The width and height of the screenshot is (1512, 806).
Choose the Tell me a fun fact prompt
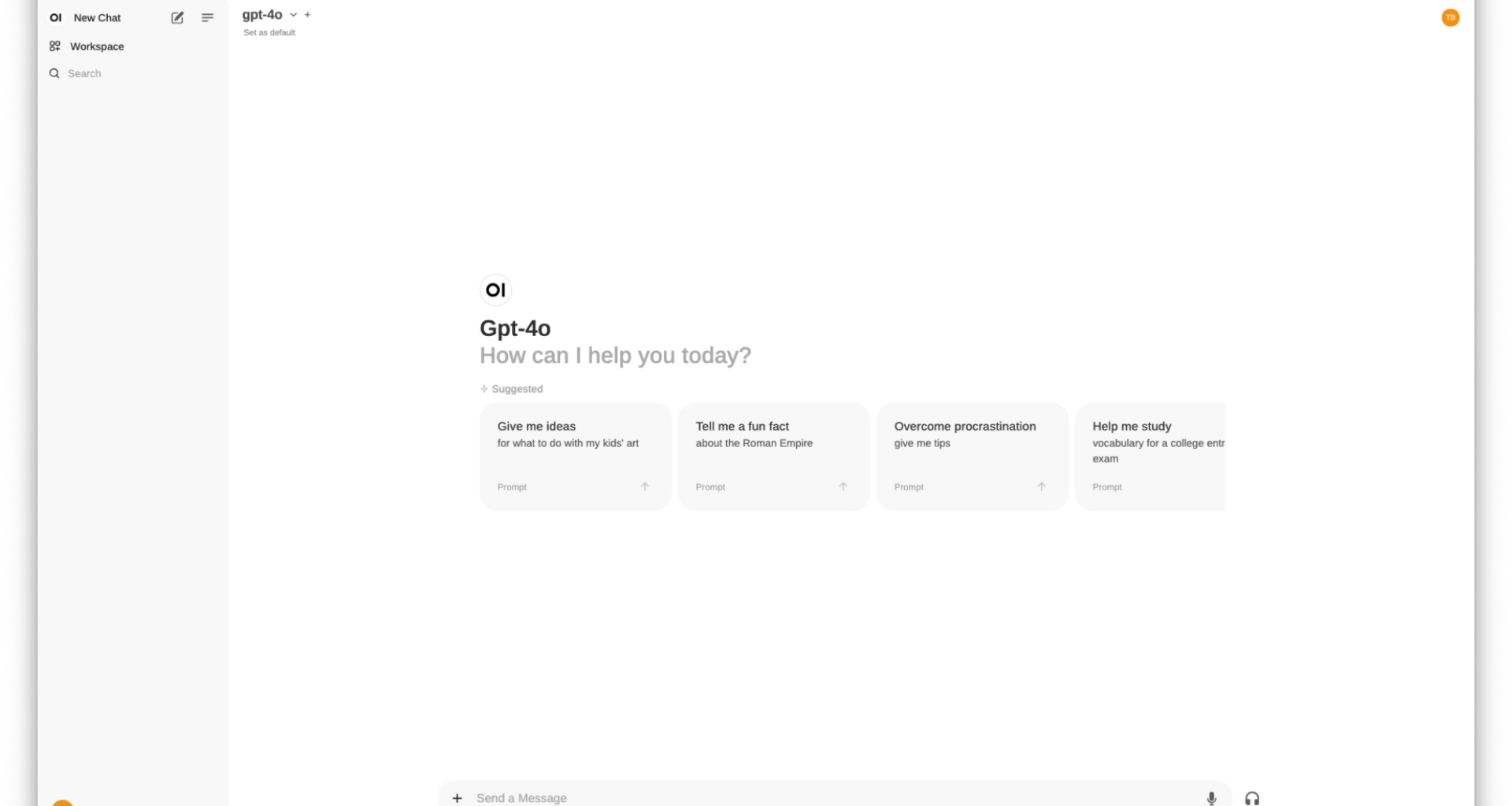click(x=774, y=457)
